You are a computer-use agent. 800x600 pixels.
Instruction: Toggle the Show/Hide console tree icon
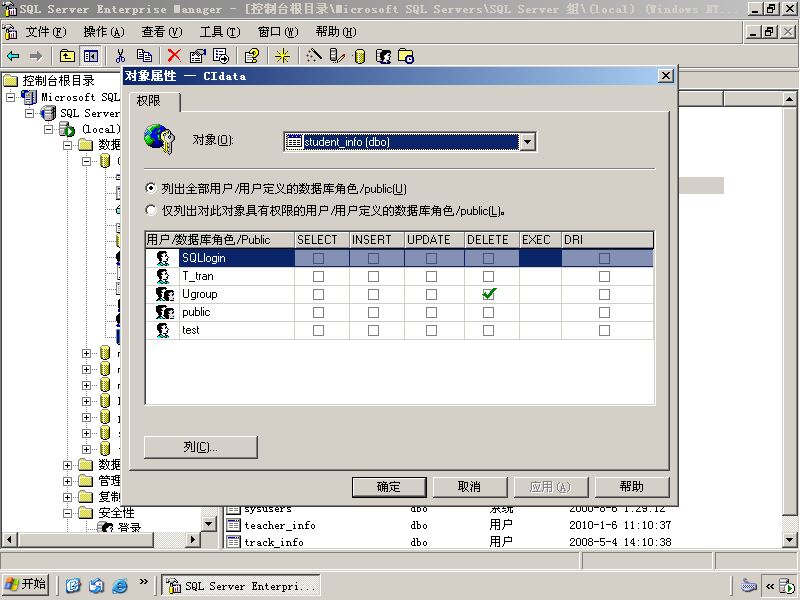point(91,56)
